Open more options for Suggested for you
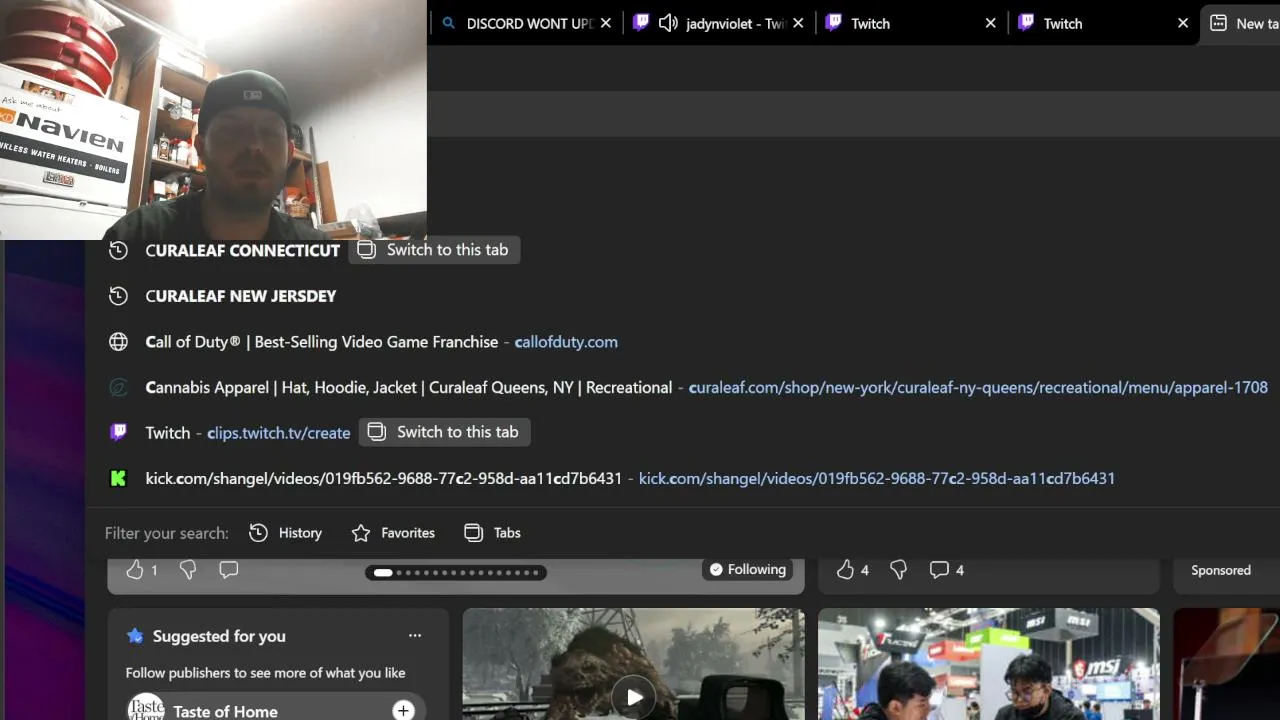 click(415, 635)
